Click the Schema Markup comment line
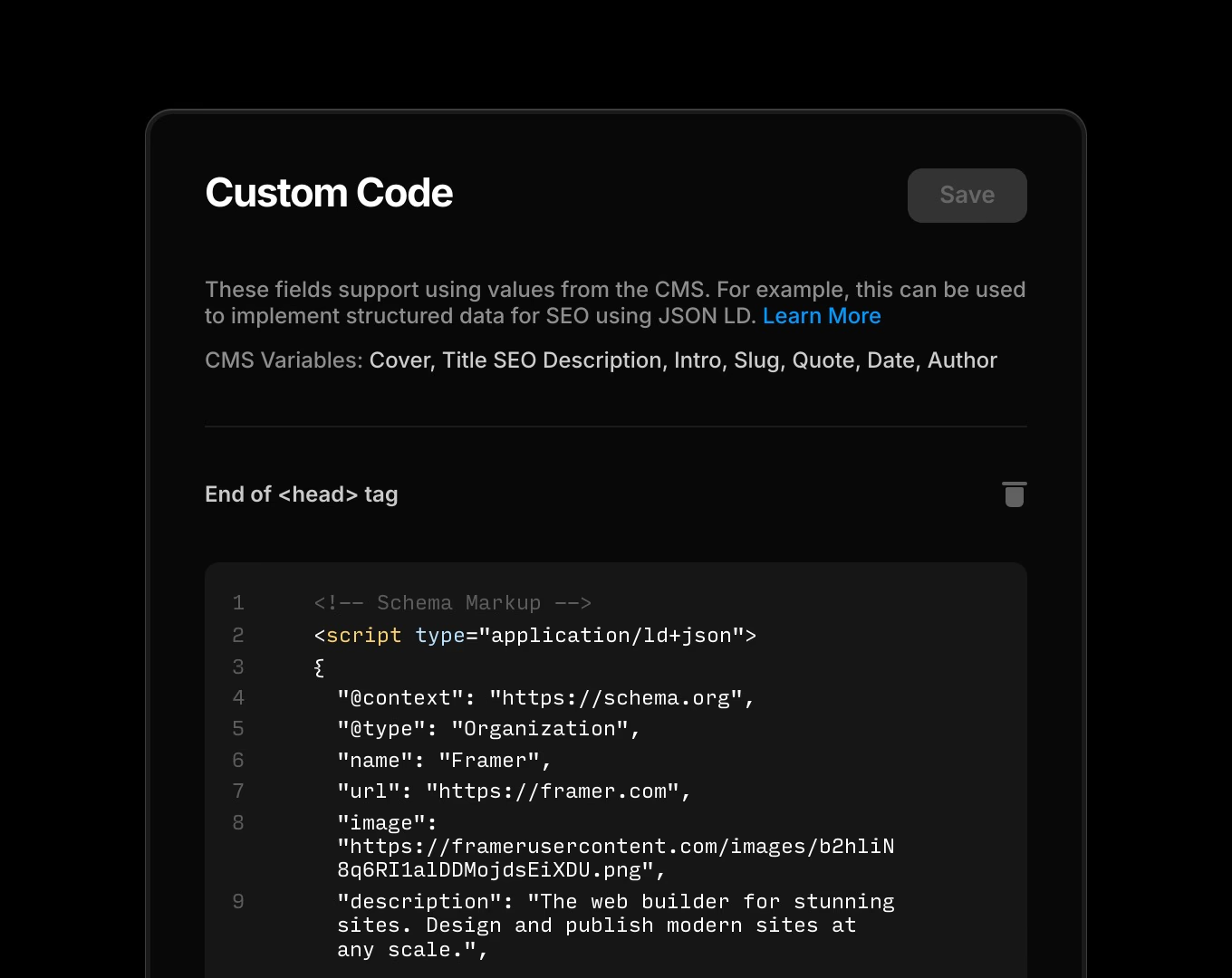This screenshot has width=1232, height=978. point(453,603)
